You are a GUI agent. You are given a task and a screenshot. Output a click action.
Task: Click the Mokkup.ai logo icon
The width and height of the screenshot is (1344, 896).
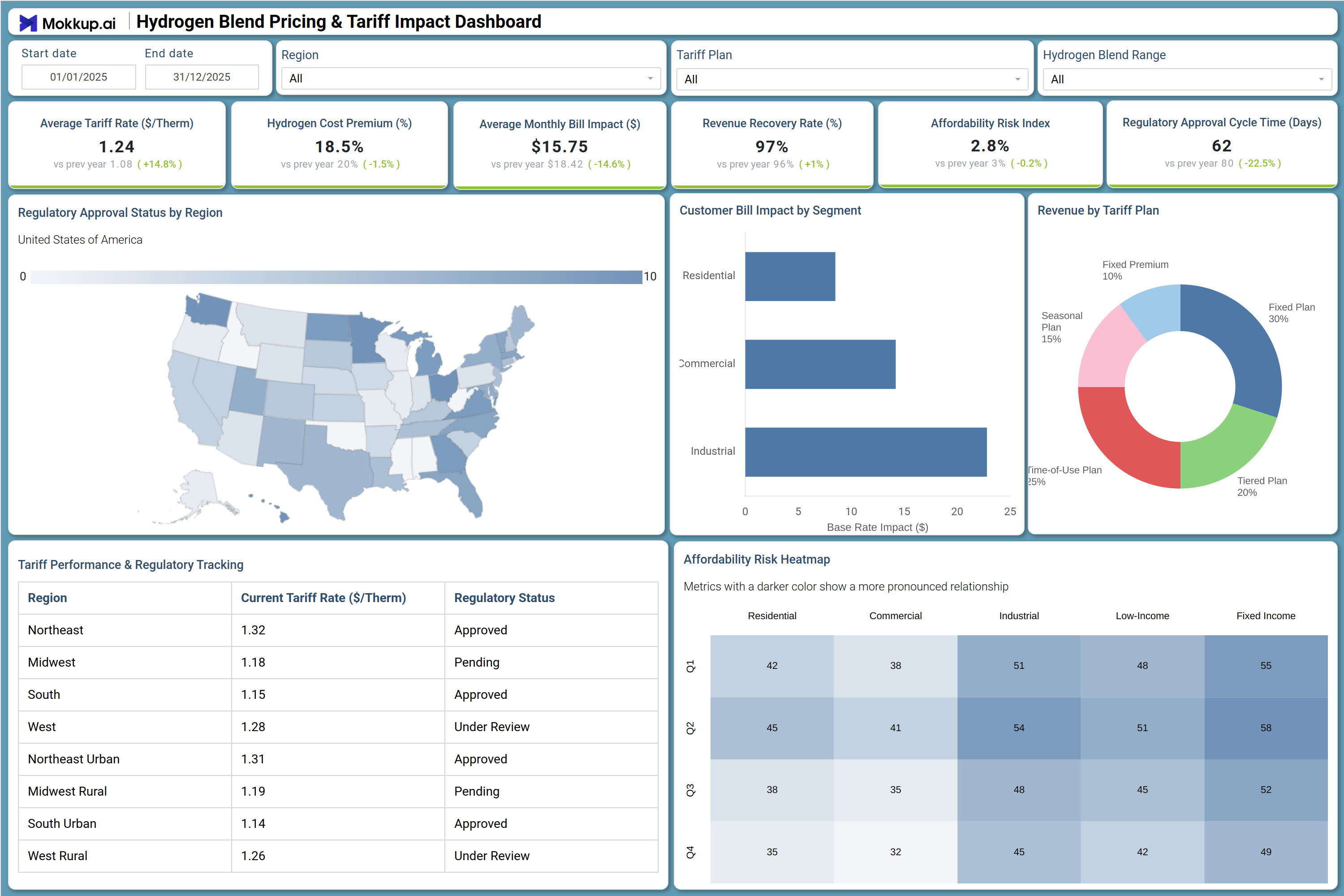[x=28, y=23]
